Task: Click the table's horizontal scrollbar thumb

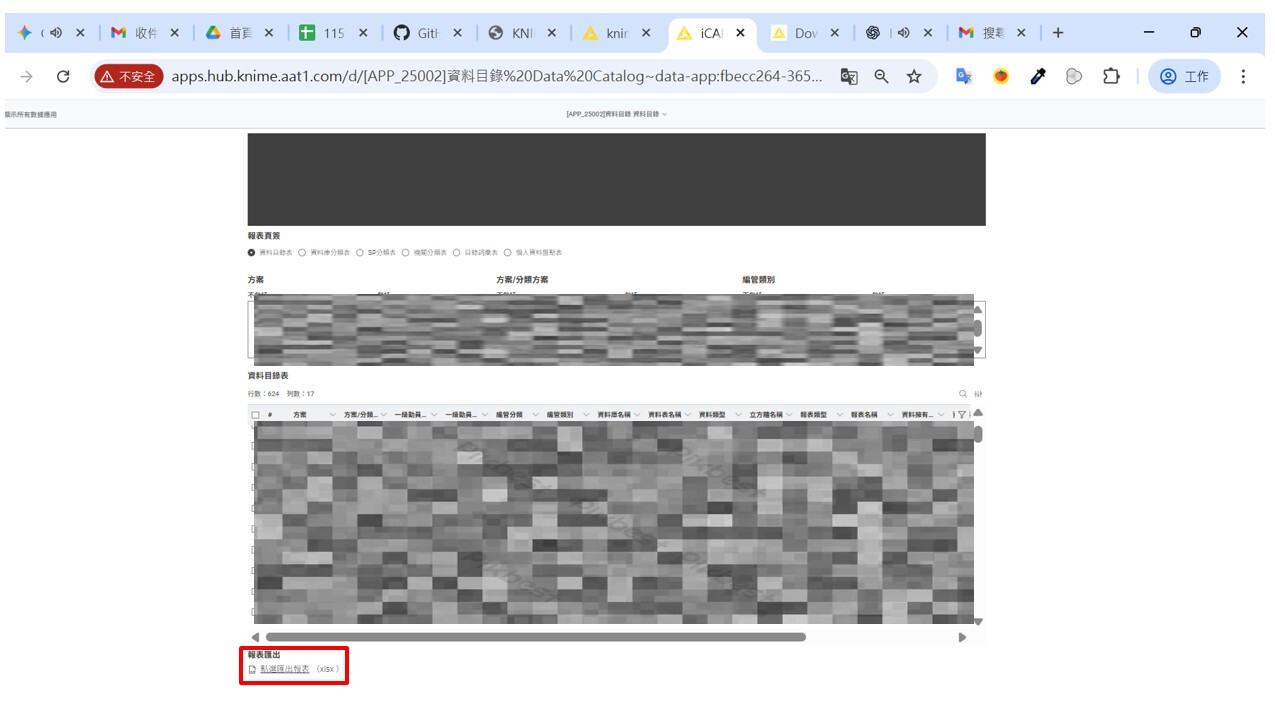Action: pos(535,637)
